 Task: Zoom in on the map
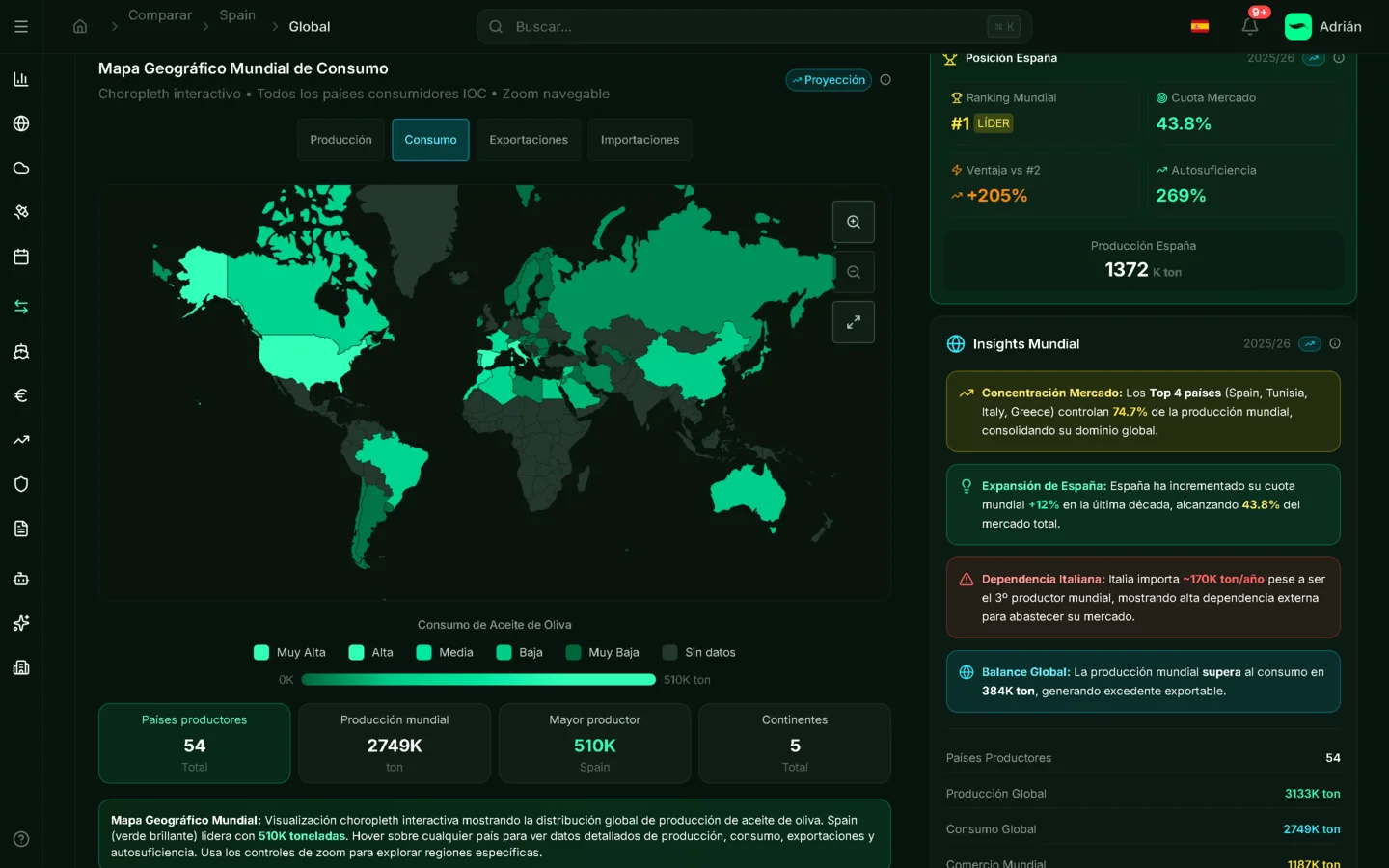click(x=854, y=222)
